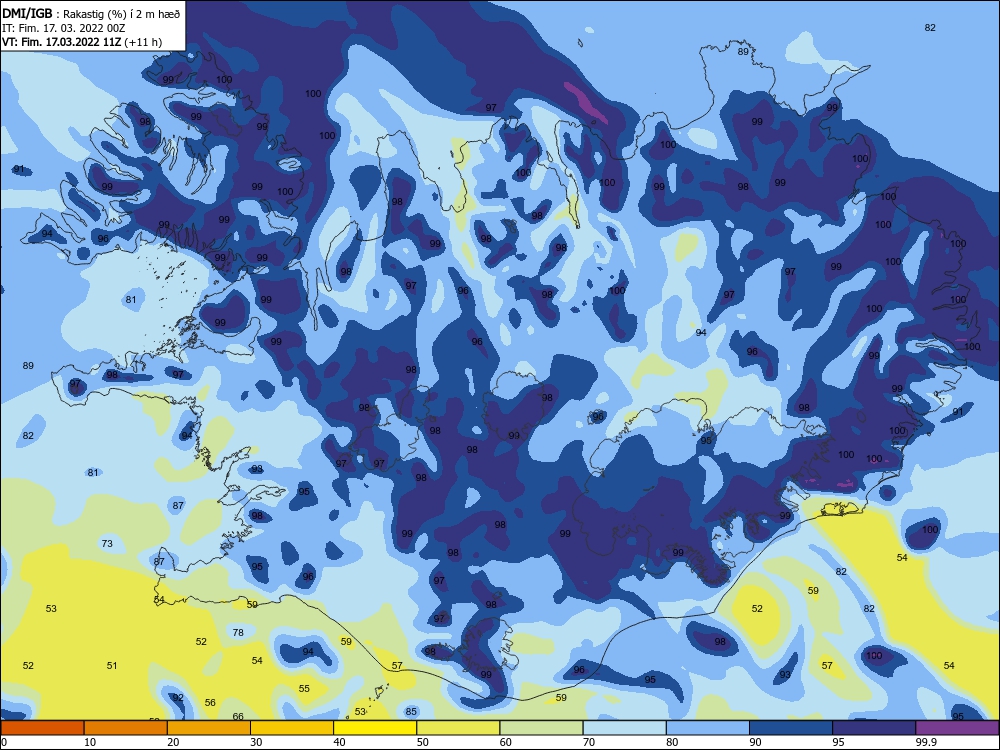
Task: Click the '78' humidity value on map
Action: [238, 633]
